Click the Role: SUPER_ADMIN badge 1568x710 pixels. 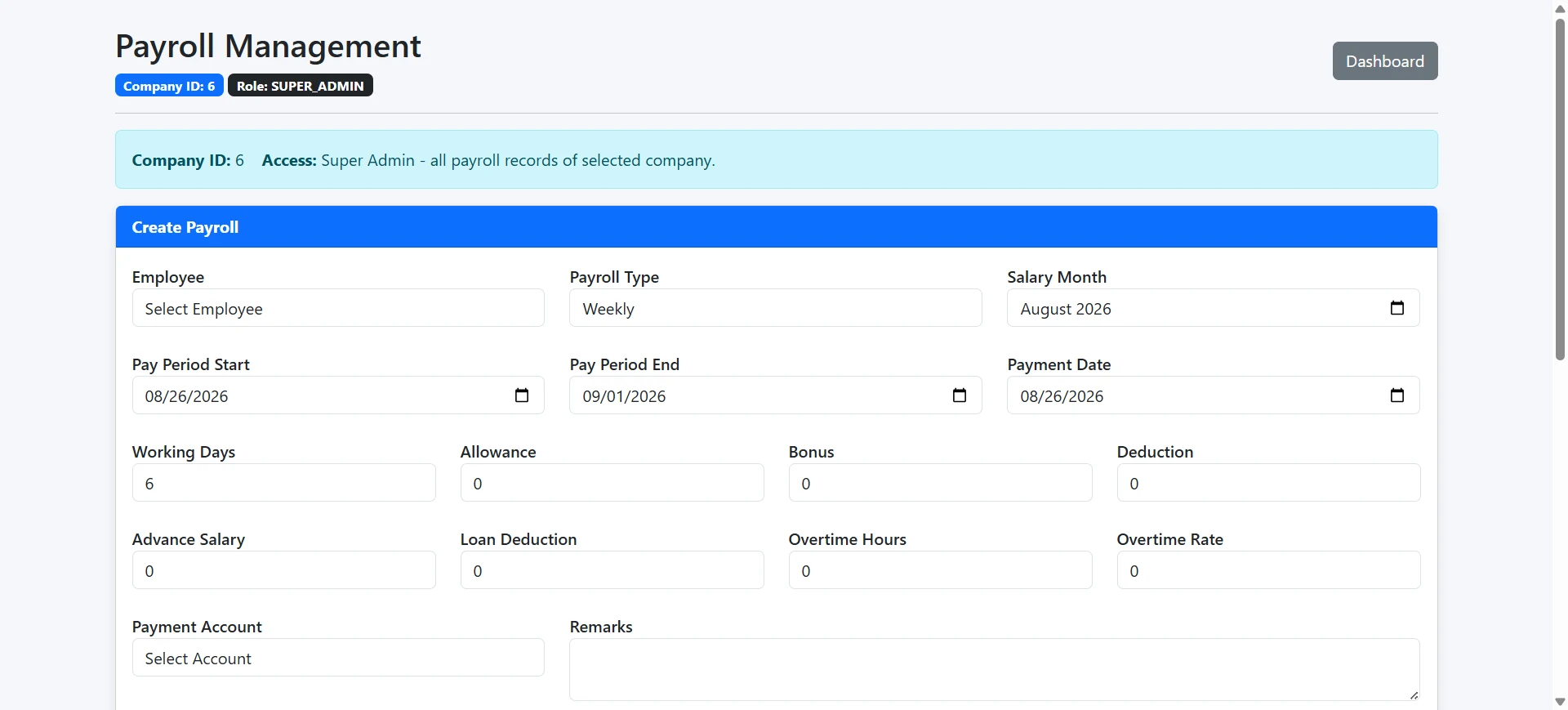[301, 86]
